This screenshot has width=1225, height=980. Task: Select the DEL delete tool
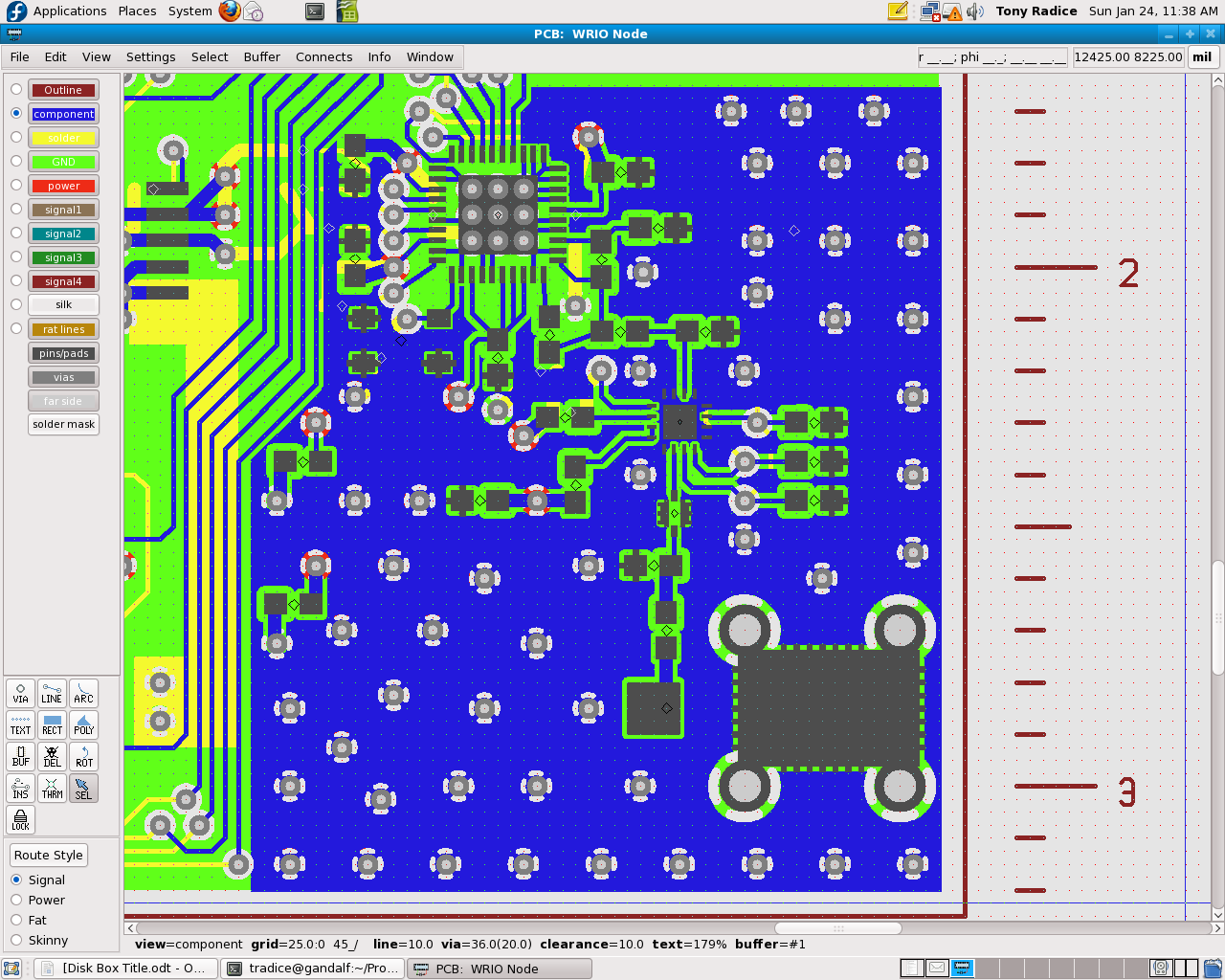click(x=52, y=756)
